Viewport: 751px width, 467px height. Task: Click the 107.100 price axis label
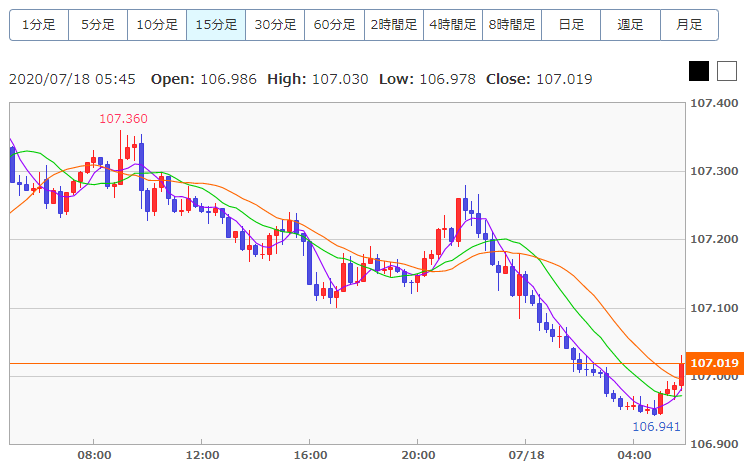pos(714,308)
